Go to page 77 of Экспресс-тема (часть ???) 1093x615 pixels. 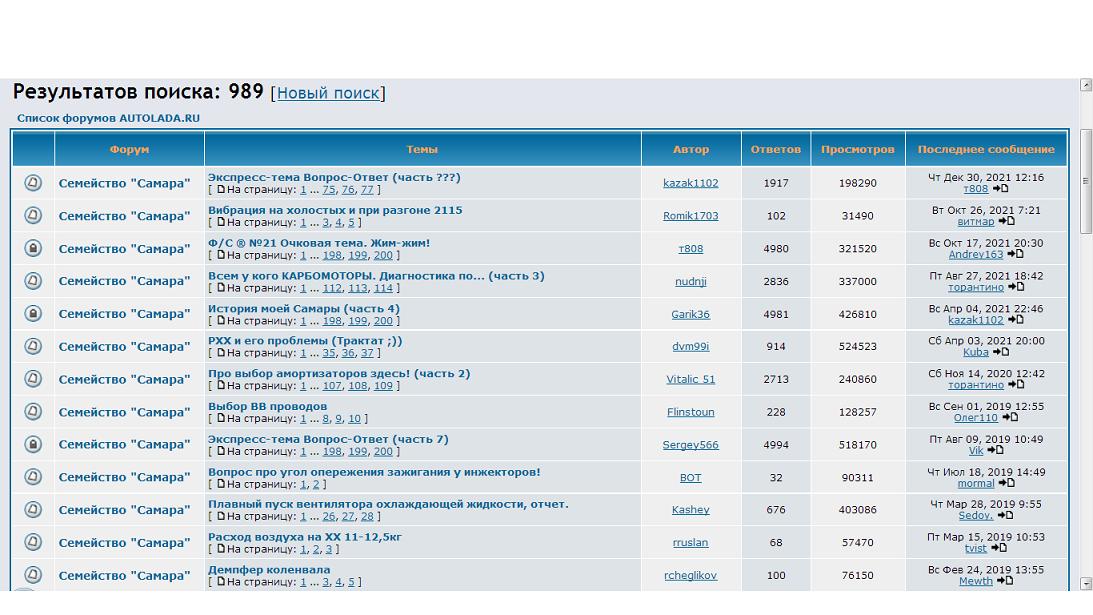click(367, 190)
